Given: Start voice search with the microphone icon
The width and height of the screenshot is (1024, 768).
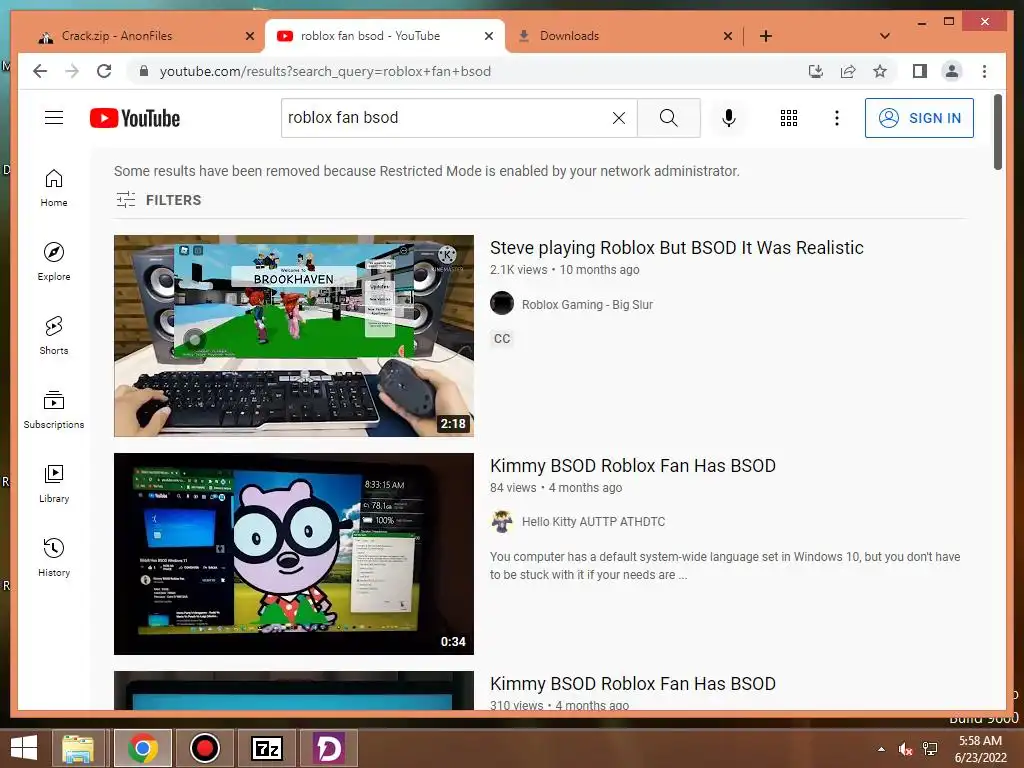Looking at the screenshot, I should 729,118.
